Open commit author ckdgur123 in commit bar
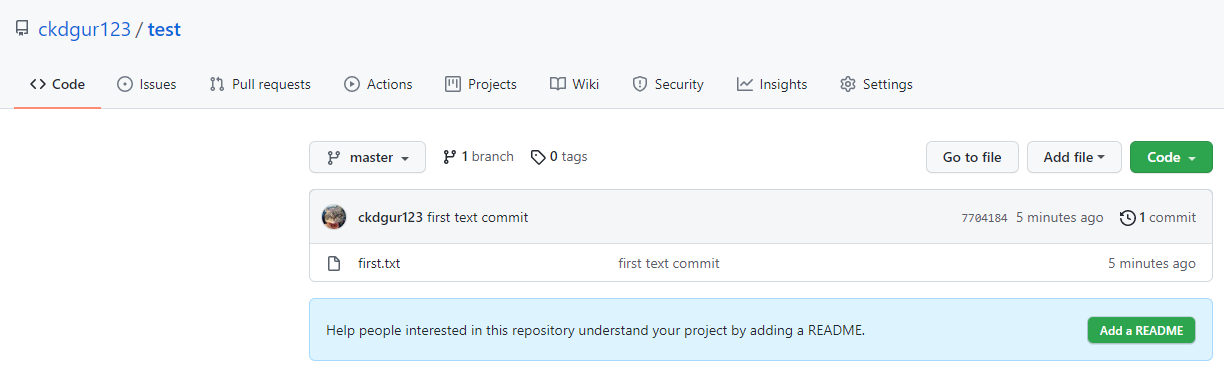 390,217
